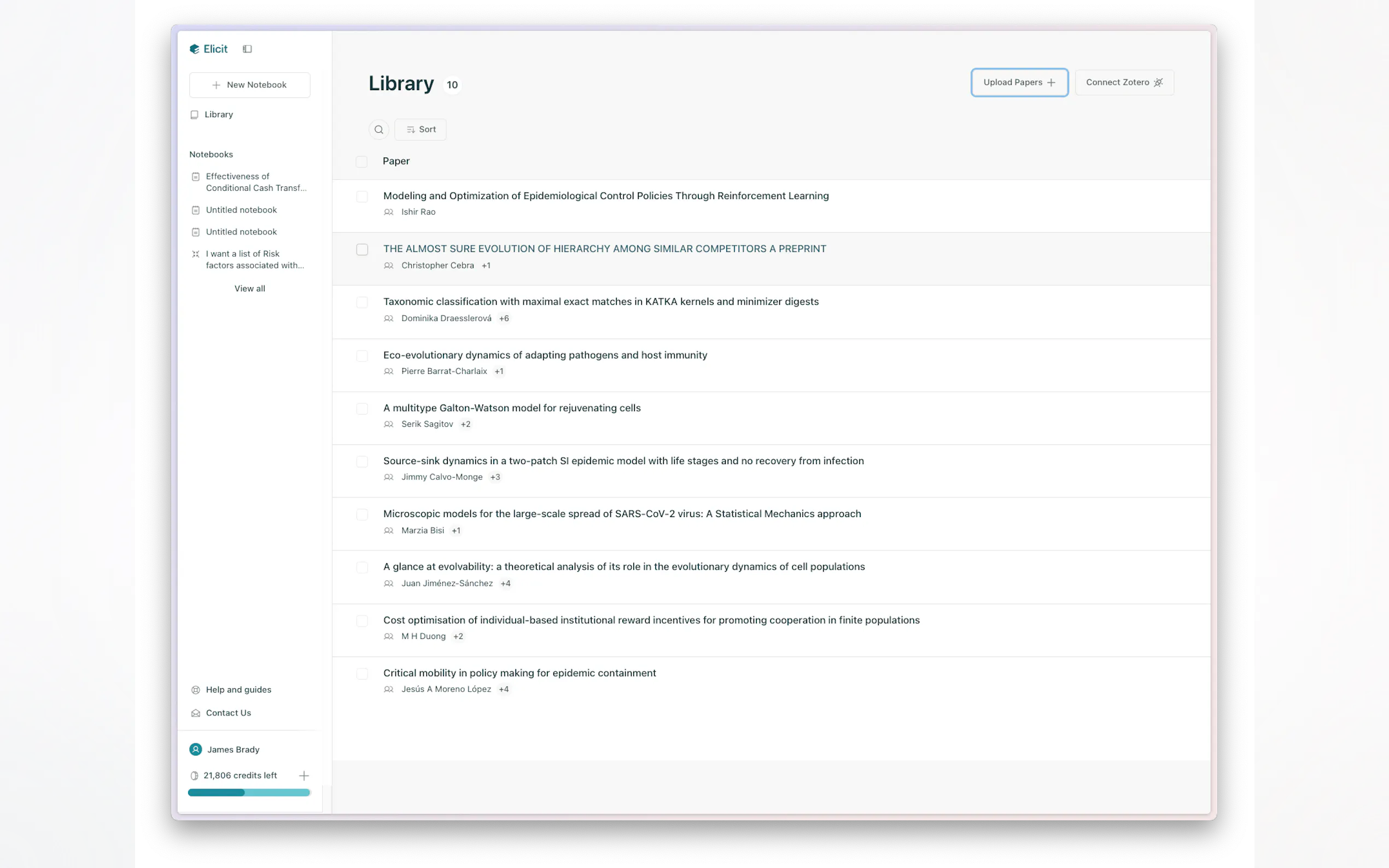This screenshot has width=1389, height=868.
Task: Open the library search magnifier icon
Action: pyautogui.click(x=378, y=130)
